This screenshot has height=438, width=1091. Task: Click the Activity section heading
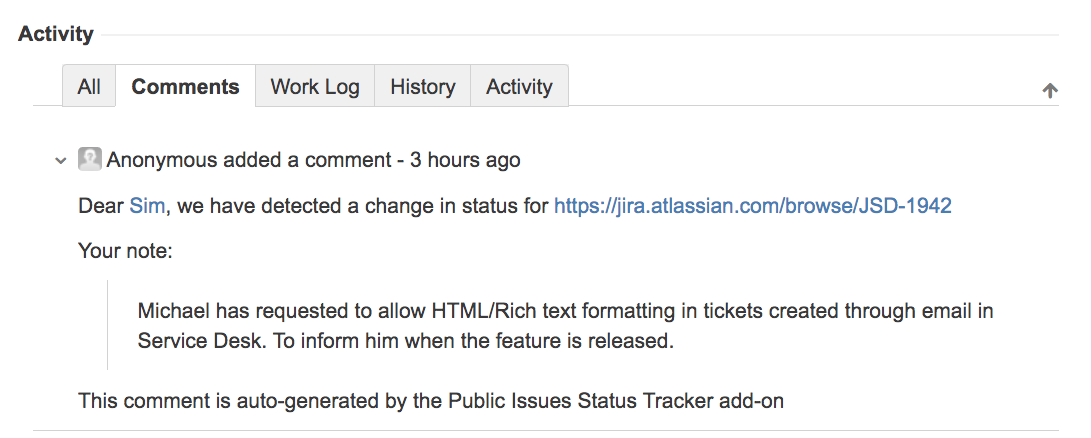click(56, 34)
